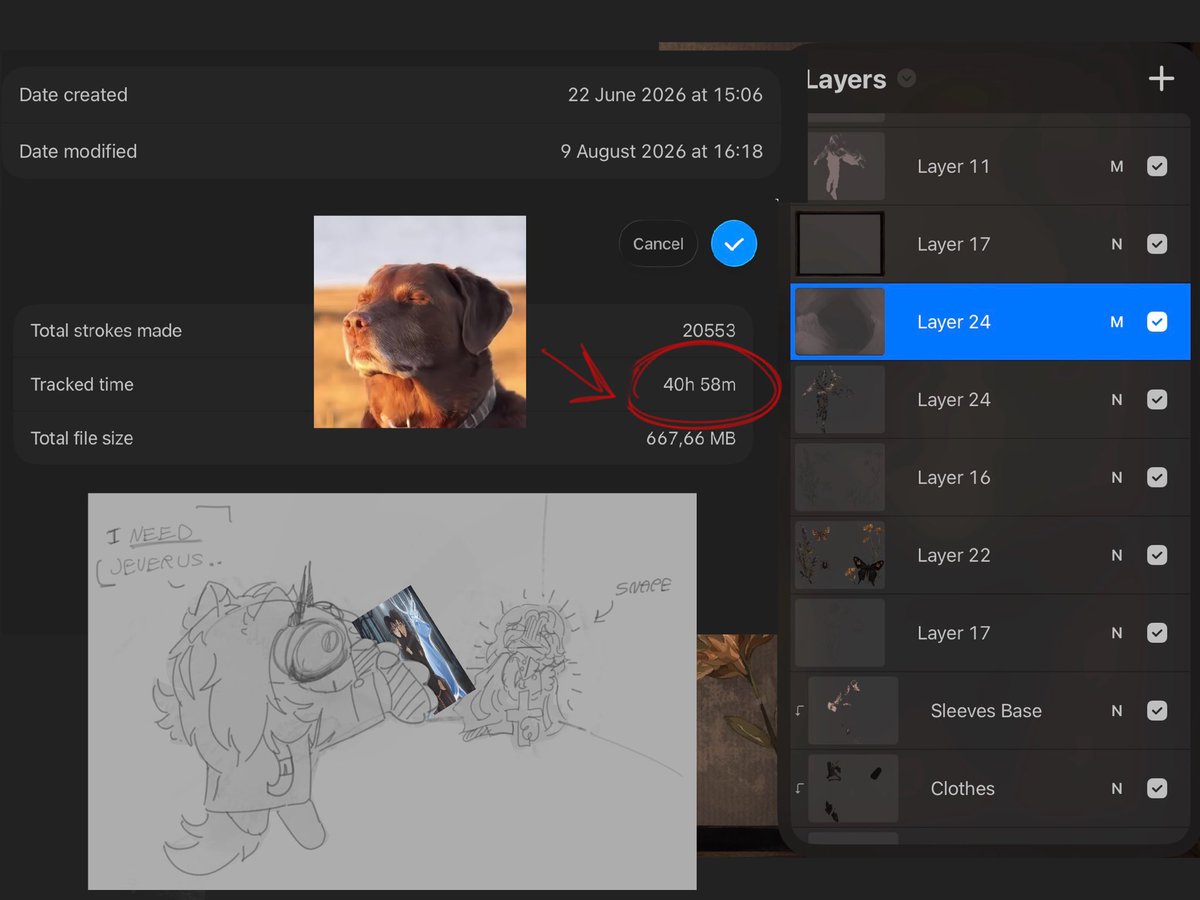Image resolution: width=1200 pixels, height=900 pixels.
Task: Select the Layer 22 butterflies thumbnail
Action: [x=840, y=555]
